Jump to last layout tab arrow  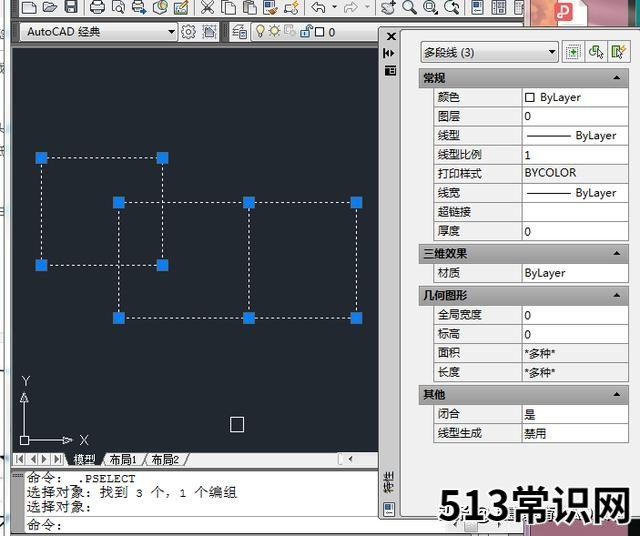[58, 459]
